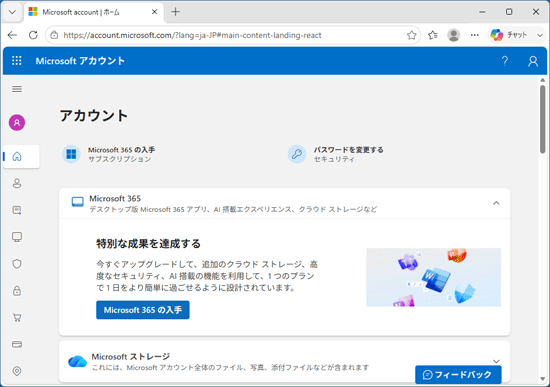The width and height of the screenshot is (550, 387).
Task: Click the scrollbar down arrow
Action: tap(543, 379)
